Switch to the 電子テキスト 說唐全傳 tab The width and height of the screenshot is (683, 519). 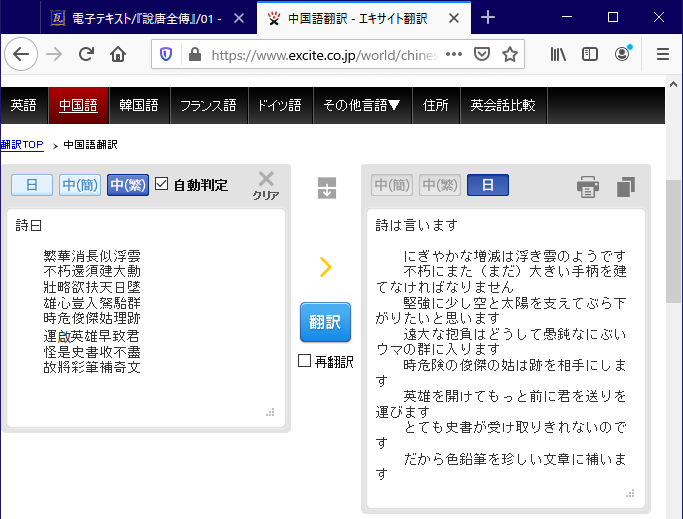(147, 18)
